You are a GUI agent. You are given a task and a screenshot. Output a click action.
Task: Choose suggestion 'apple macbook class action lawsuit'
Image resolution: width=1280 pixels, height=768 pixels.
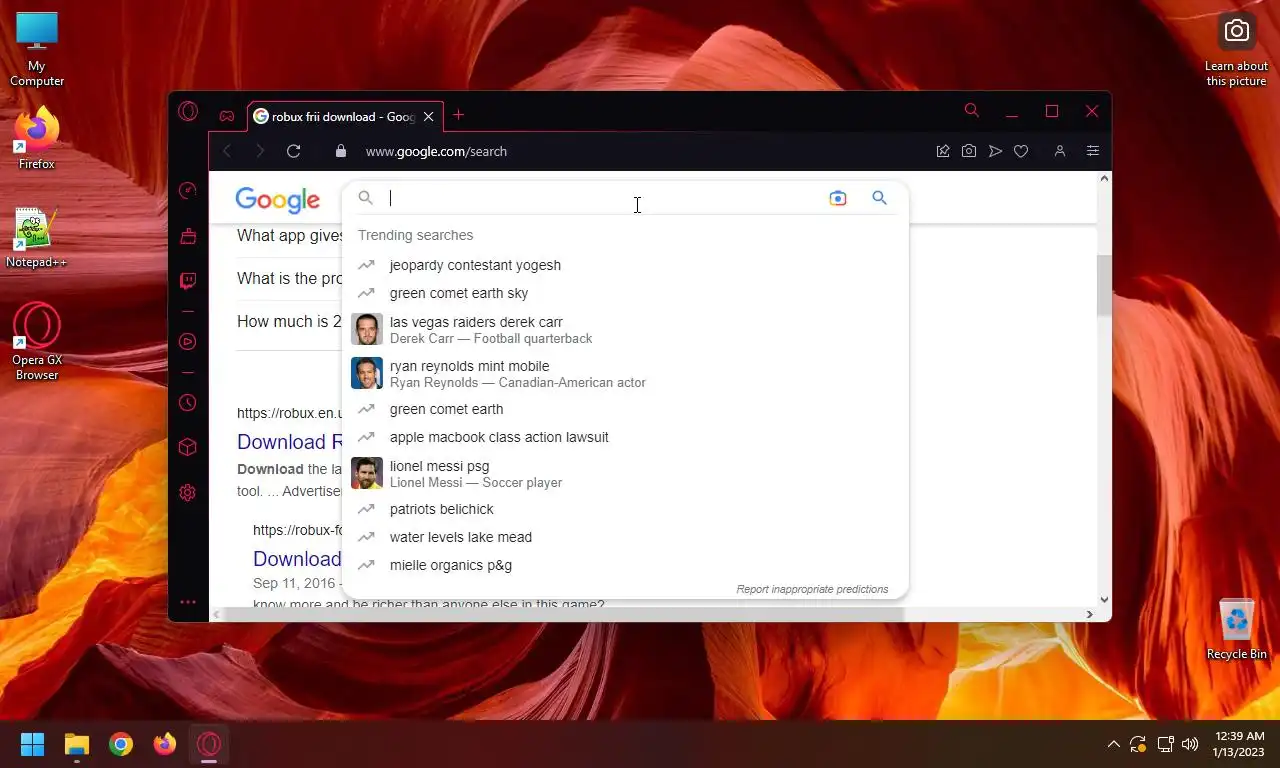pos(625,437)
